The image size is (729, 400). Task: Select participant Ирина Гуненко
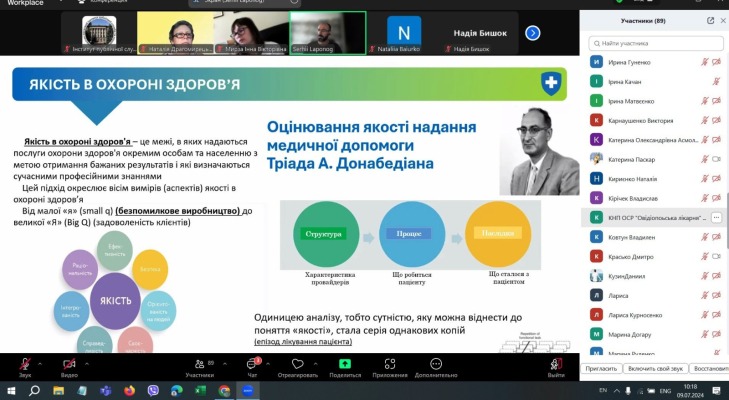click(653, 62)
